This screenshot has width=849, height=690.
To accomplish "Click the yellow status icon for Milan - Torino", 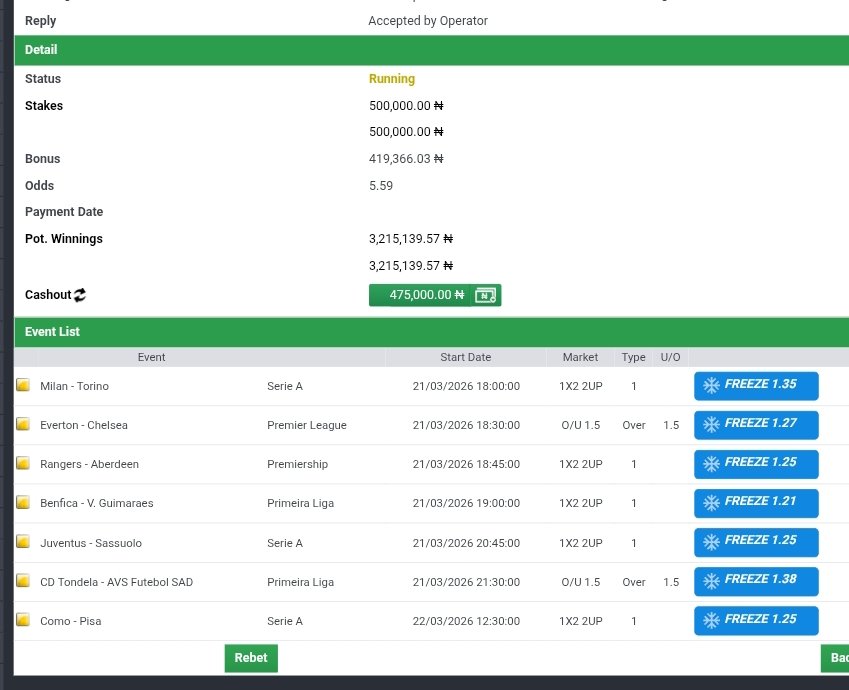I will (23, 385).
